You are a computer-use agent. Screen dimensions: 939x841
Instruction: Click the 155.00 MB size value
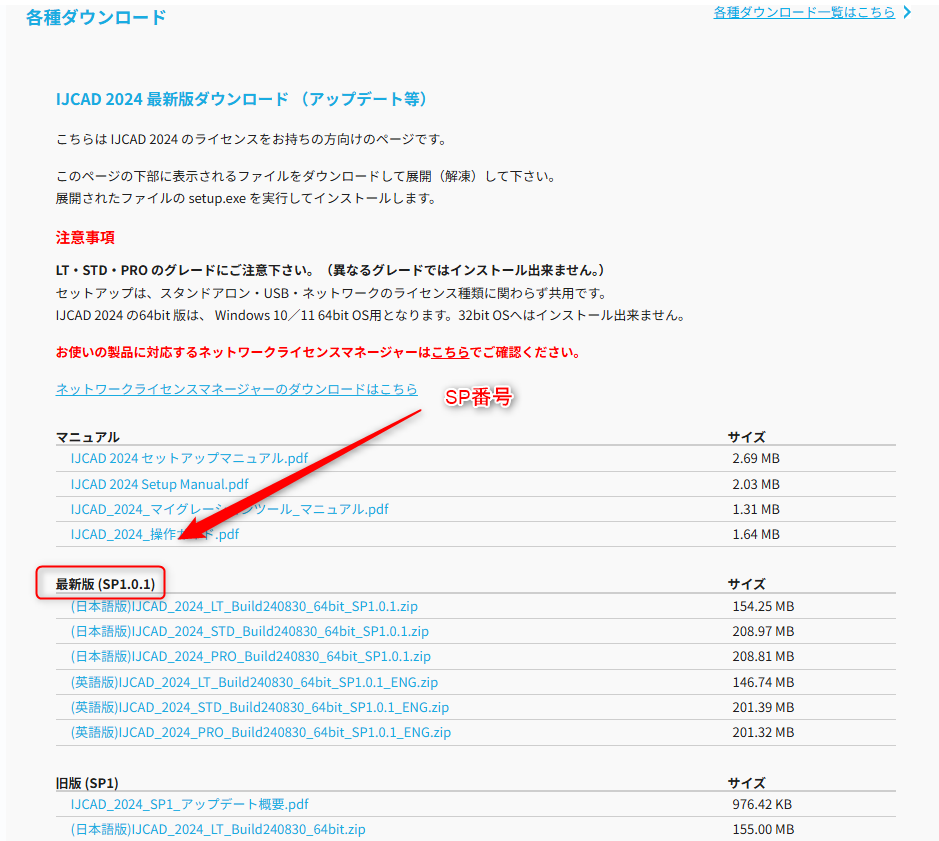point(763,830)
